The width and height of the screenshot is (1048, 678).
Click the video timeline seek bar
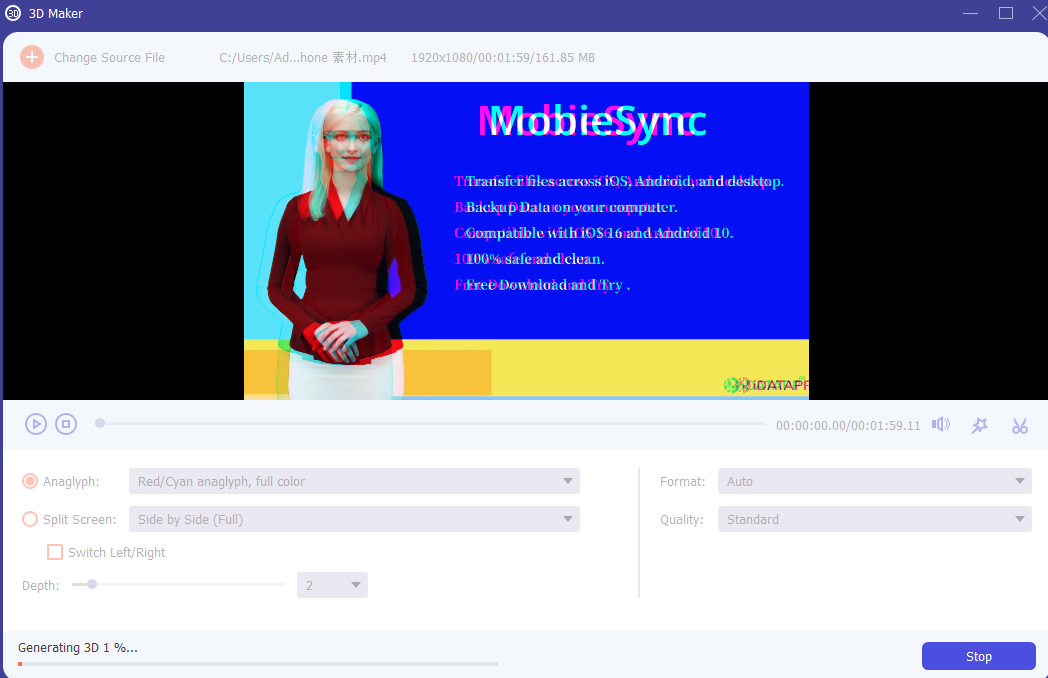point(432,423)
